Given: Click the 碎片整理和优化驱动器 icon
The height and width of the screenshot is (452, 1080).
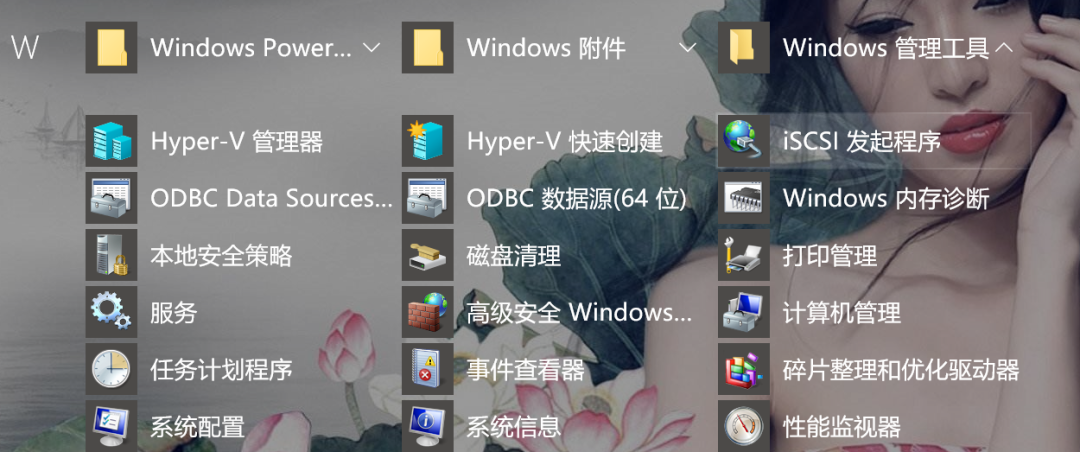Looking at the screenshot, I should pyautogui.click(x=744, y=370).
